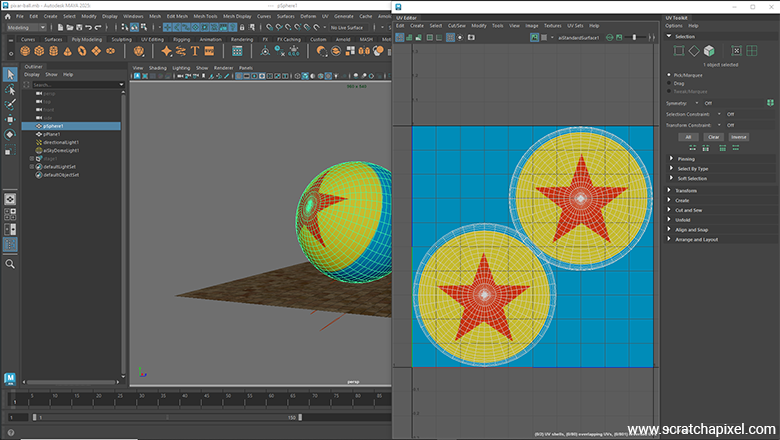
Task: Toggle the grid display icon in UV Editor toolbar
Action: (450, 37)
